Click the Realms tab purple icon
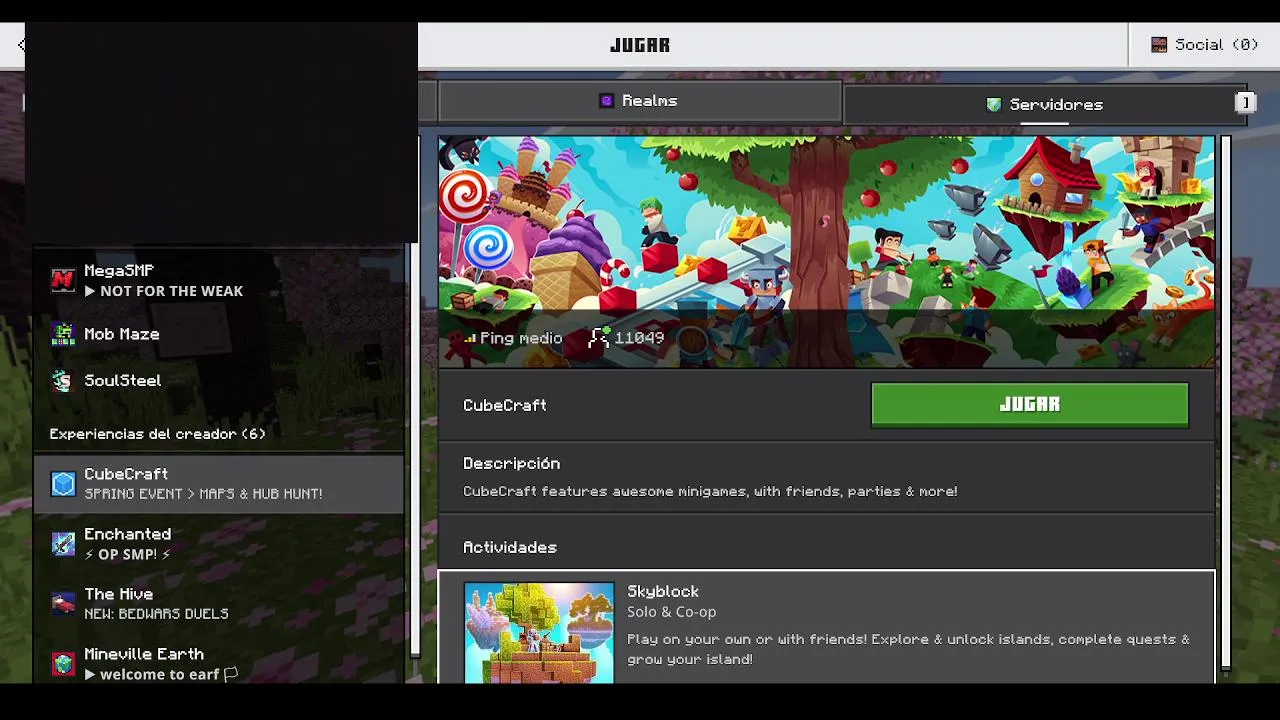 click(x=606, y=100)
